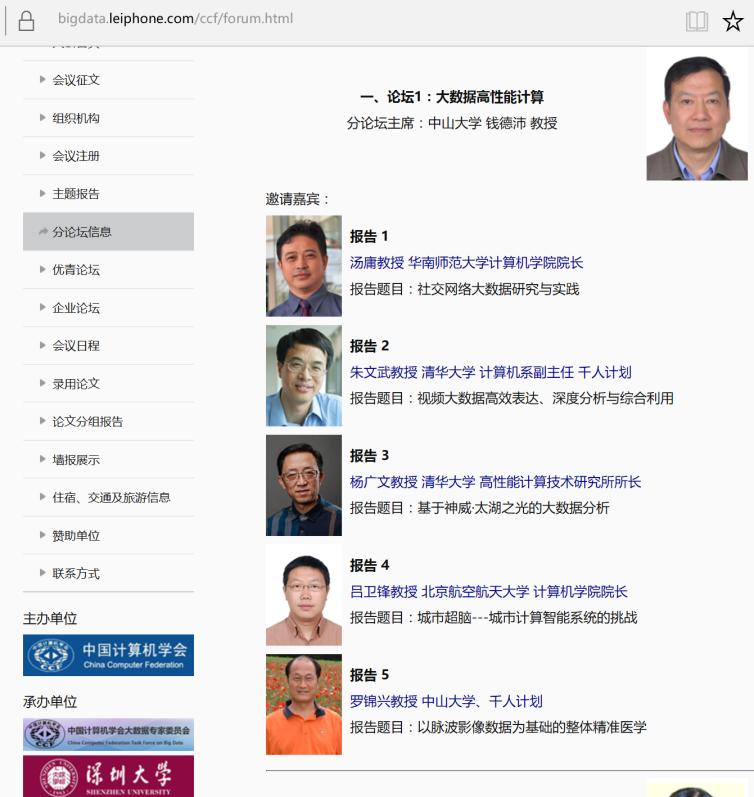Screen dimensions: 754x797
Task: Open the 优青论坛 sidebar menu item
Action: 108,269
